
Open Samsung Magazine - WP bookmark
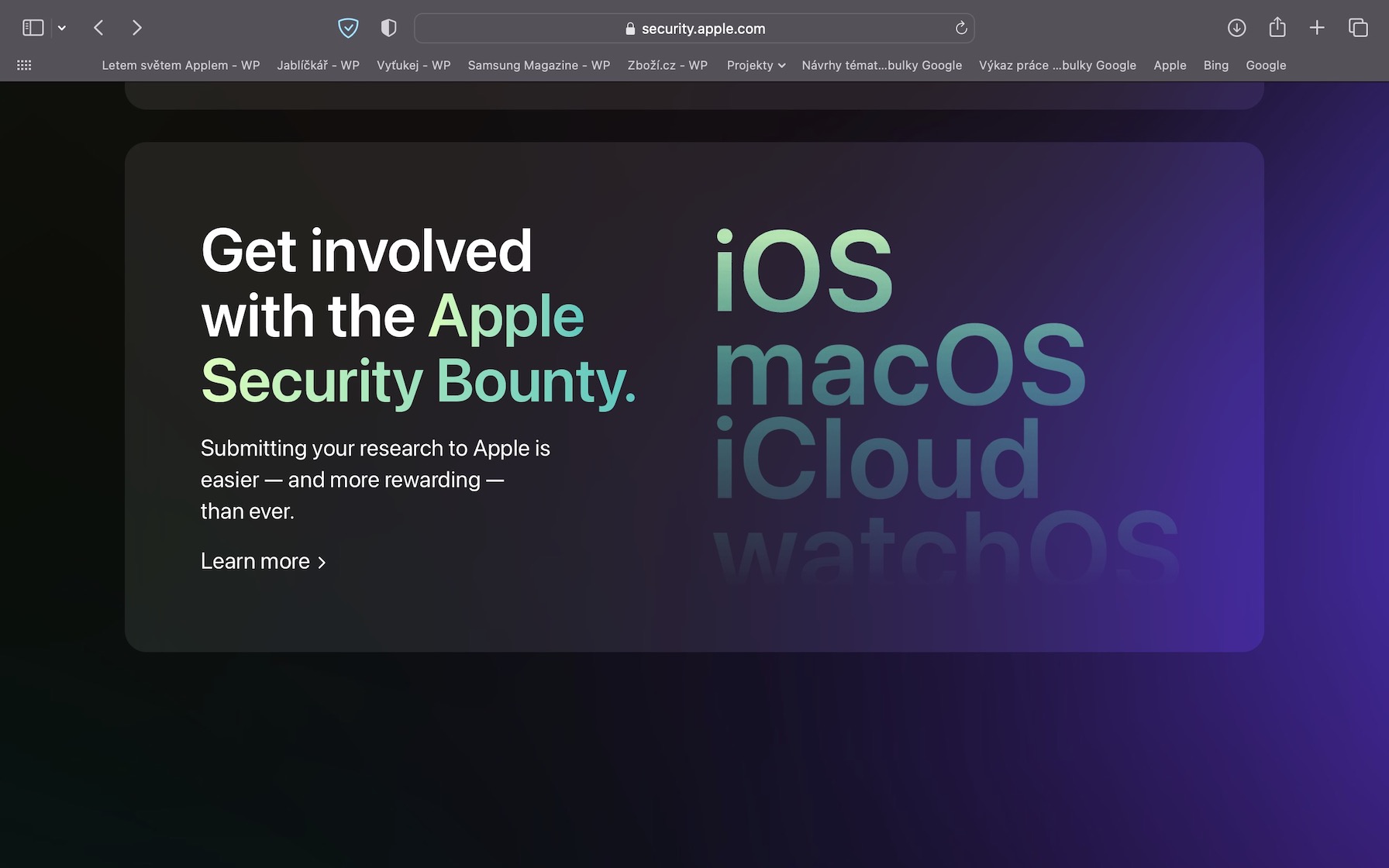(539, 65)
